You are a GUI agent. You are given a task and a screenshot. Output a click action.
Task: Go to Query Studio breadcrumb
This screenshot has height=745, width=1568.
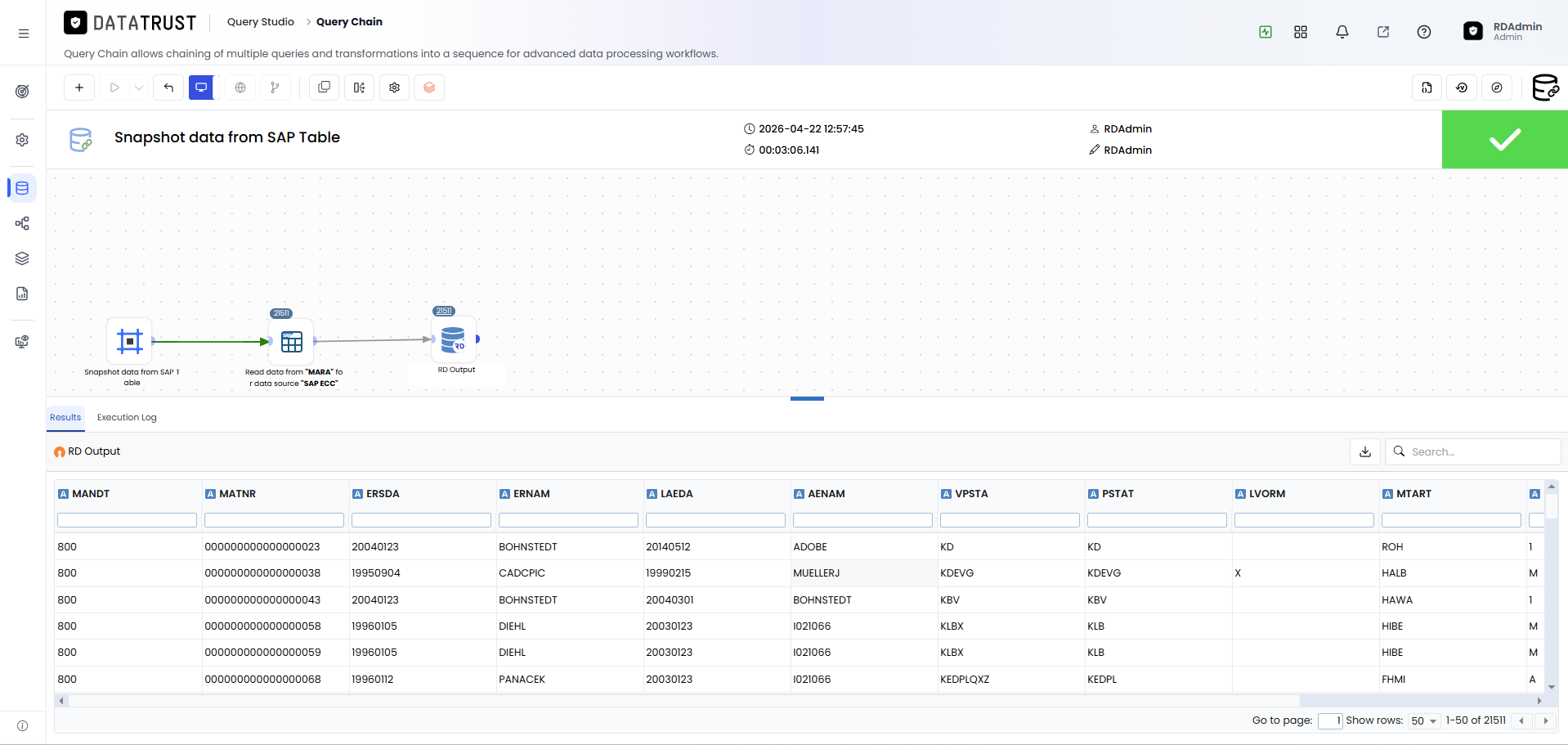click(261, 22)
